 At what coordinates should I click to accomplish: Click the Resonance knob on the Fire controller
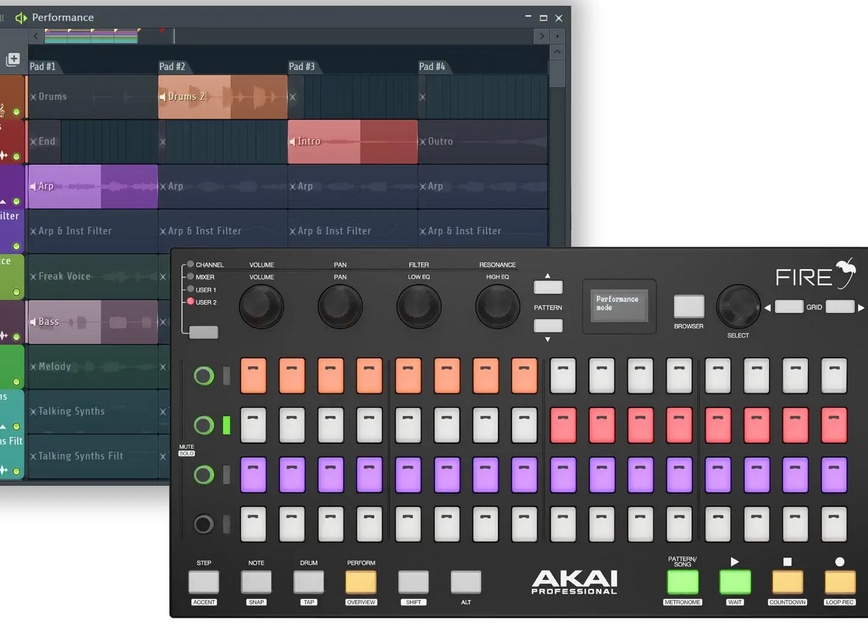pyautogui.click(x=497, y=306)
